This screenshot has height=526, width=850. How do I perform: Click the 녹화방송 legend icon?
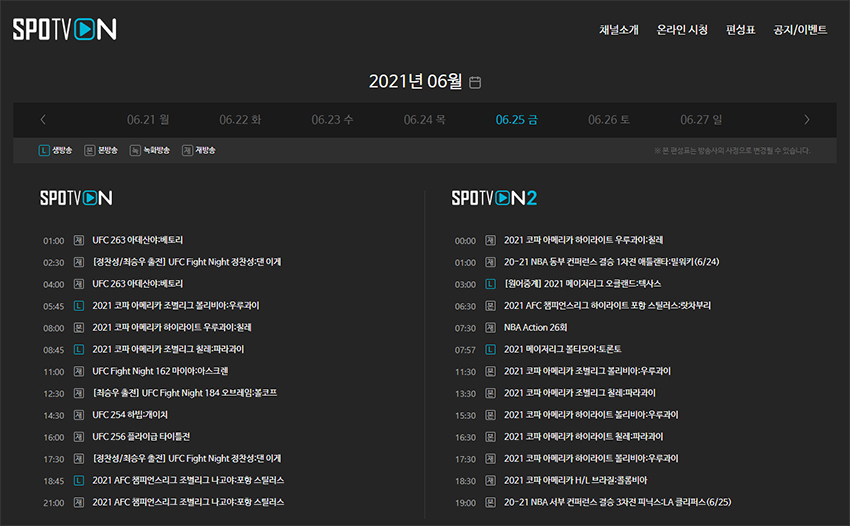135,150
